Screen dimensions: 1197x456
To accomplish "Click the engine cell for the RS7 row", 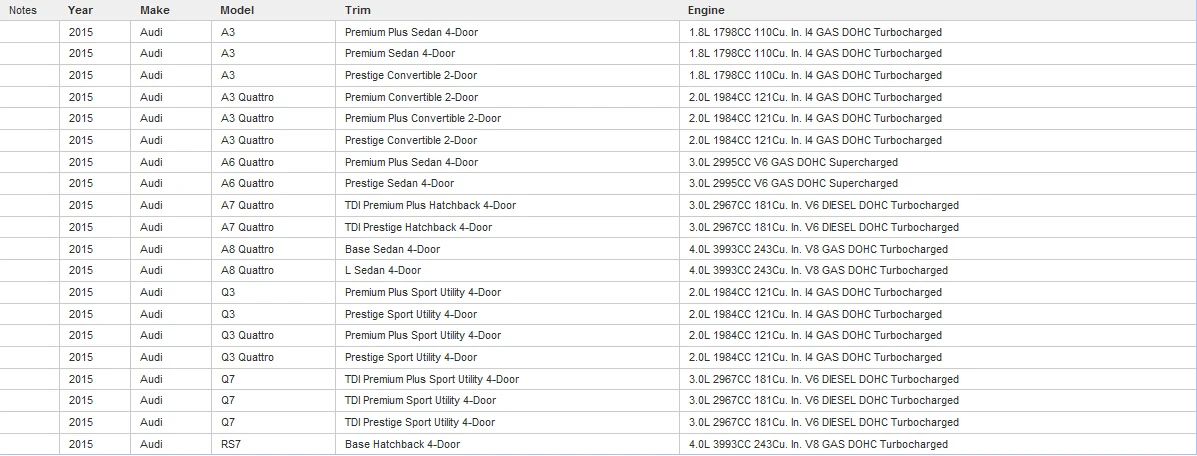I will [x=818, y=445].
